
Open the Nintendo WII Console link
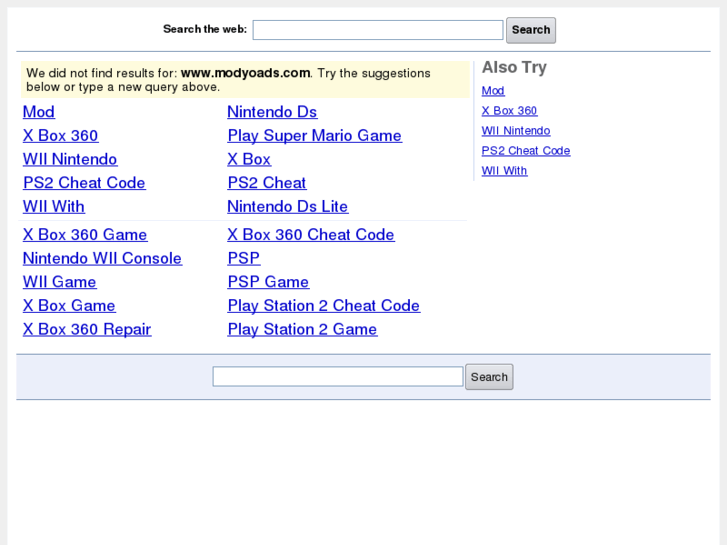coord(102,258)
